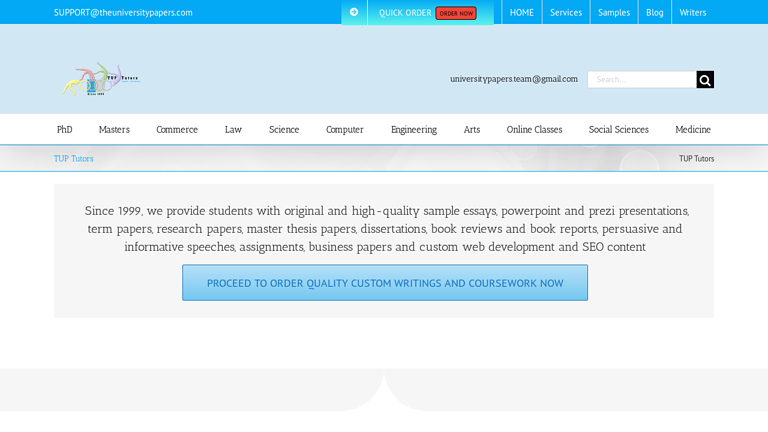
Task: Expand the Masters category menu
Action: [114, 130]
